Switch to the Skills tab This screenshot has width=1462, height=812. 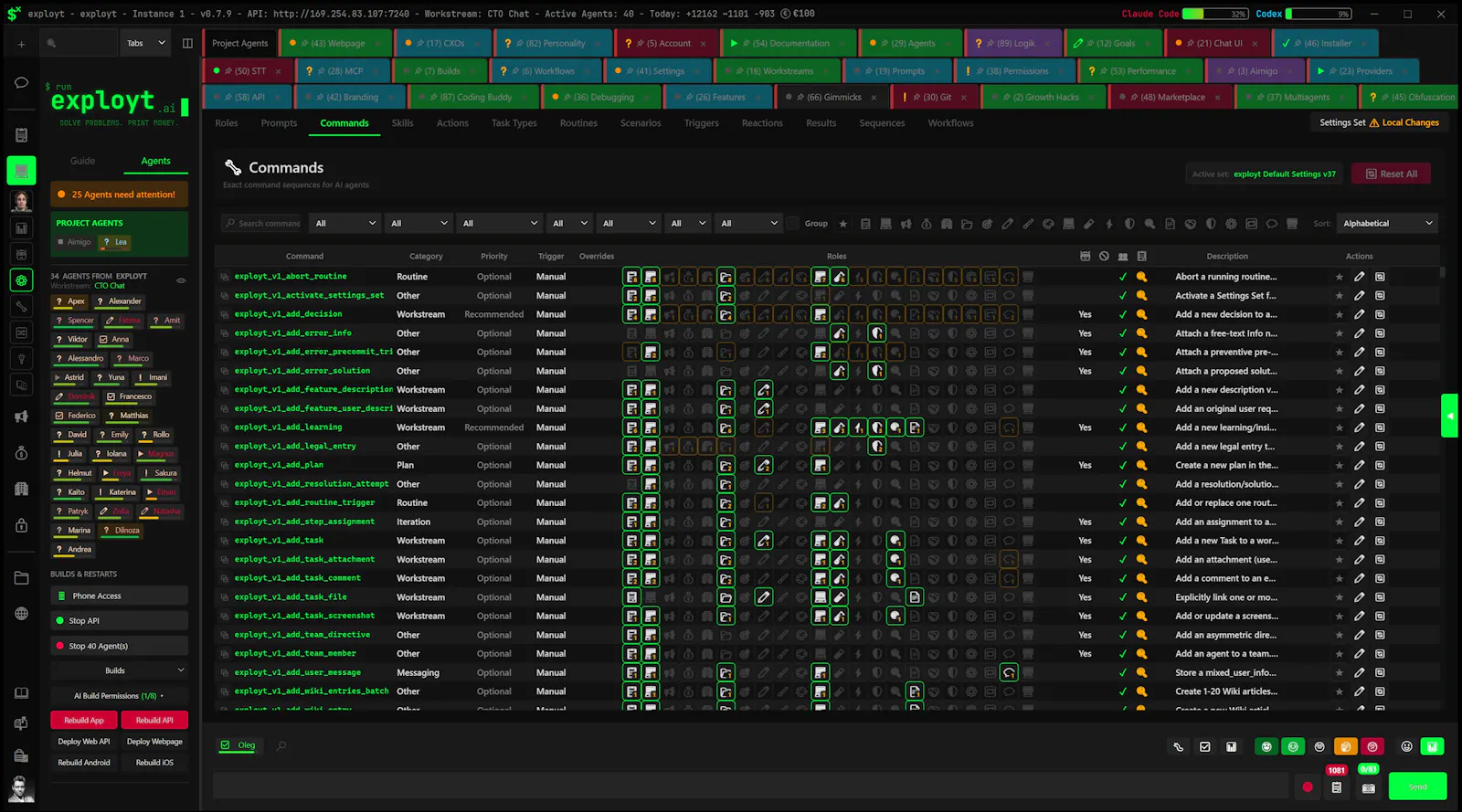[402, 123]
